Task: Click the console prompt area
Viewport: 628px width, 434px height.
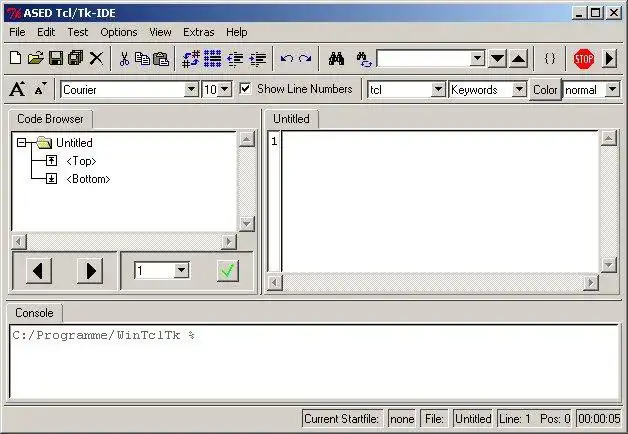Action: click(314, 362)
